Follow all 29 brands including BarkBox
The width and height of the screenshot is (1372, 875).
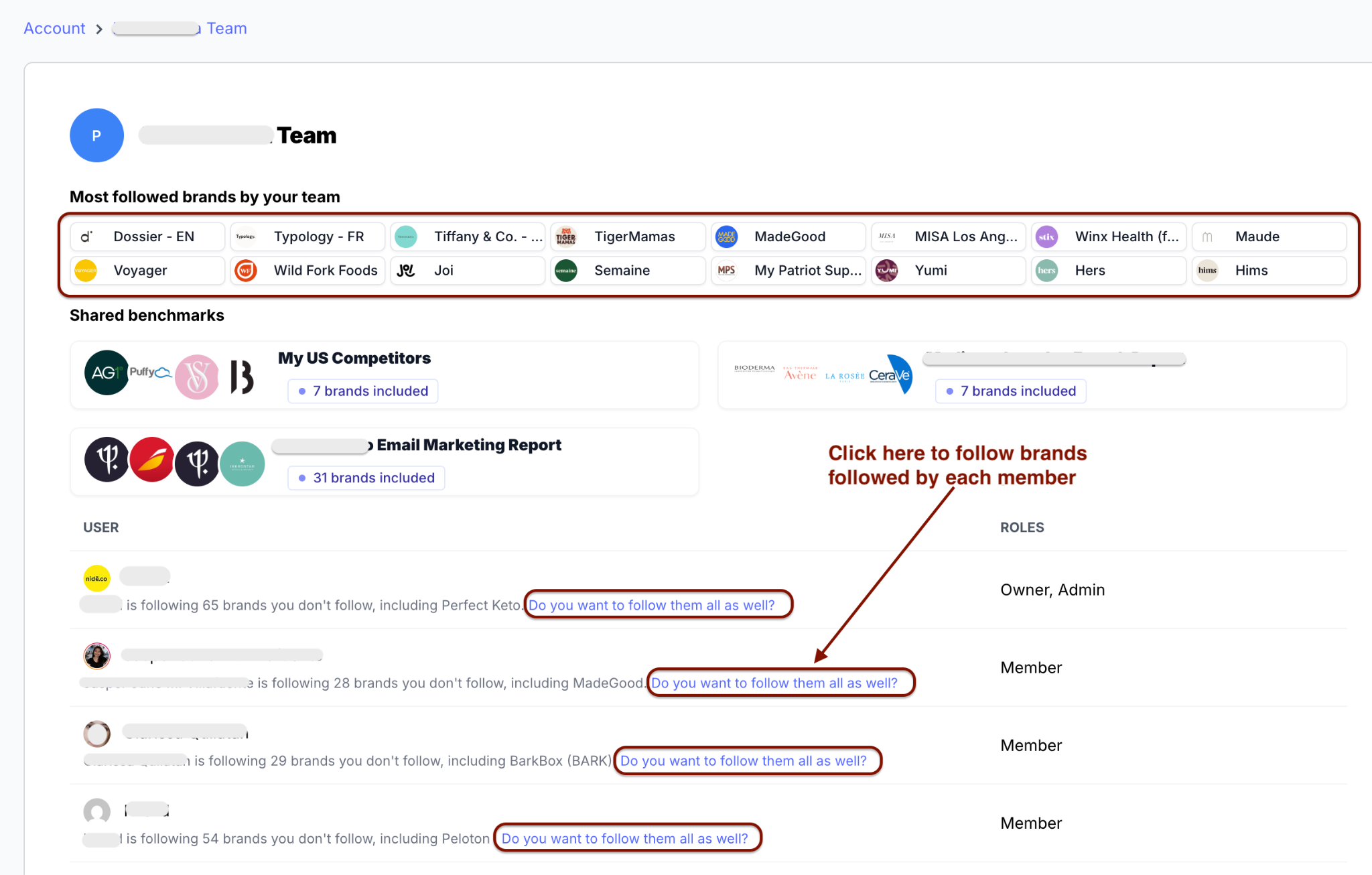click(x=743, y=760)
